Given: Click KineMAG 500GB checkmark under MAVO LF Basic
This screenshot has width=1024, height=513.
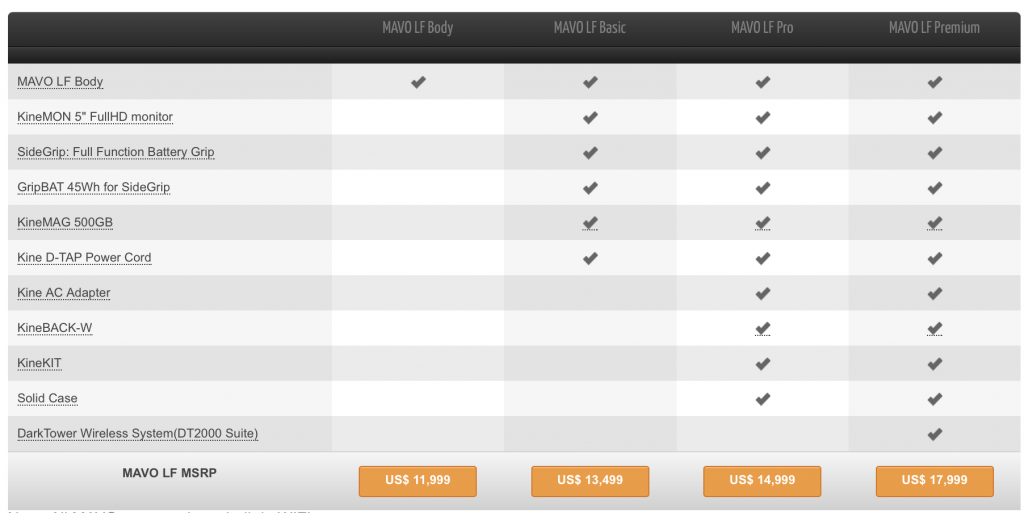Looking at the screenshot, I should [x=590, y=223].
